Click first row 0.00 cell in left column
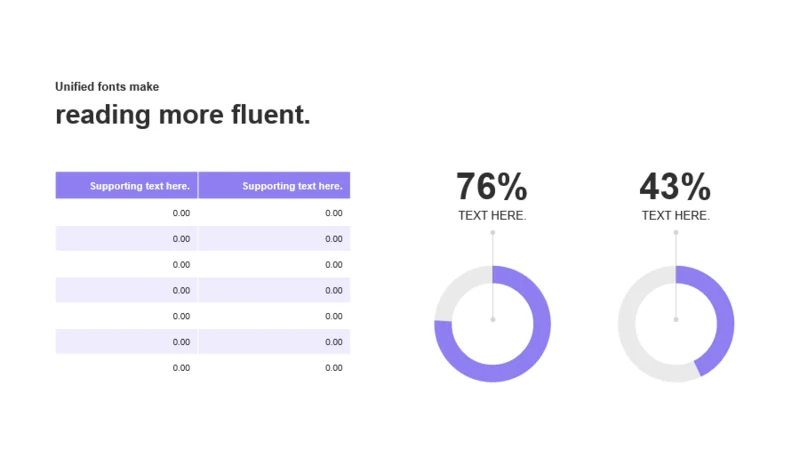800x450 pixels. (127, 213)
